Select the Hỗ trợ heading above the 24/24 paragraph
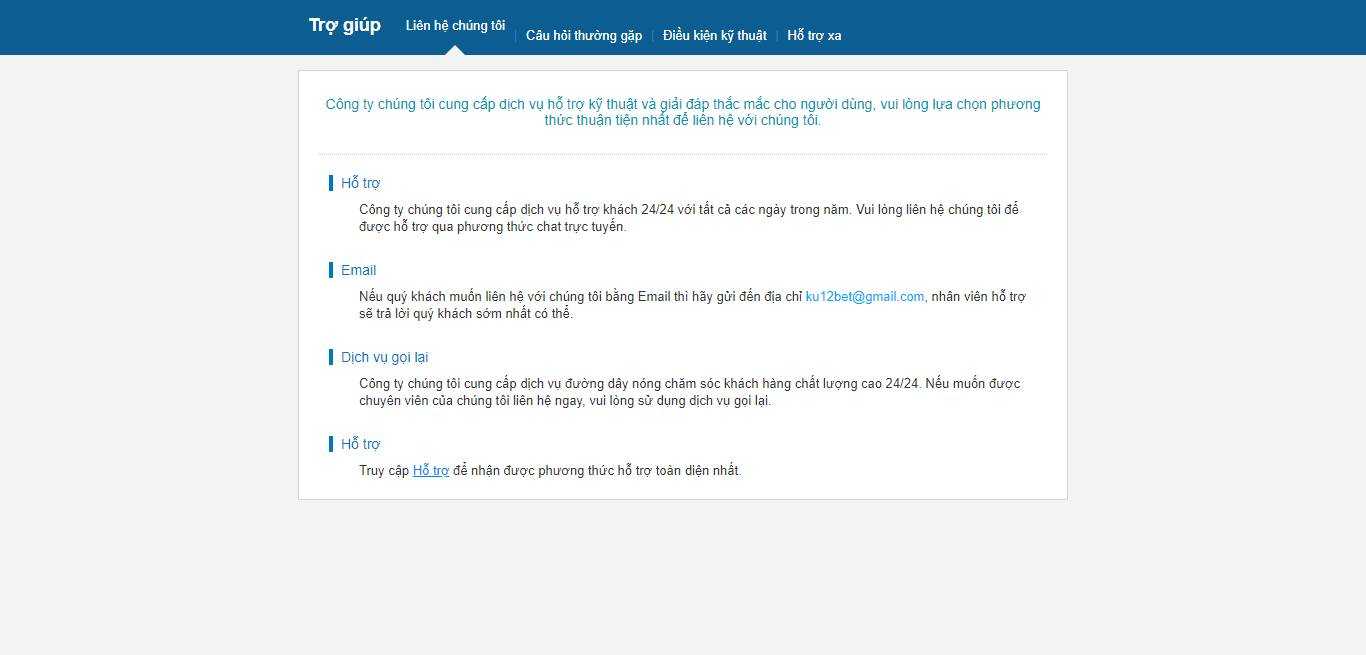1366x655 pixels. [360, 183]
